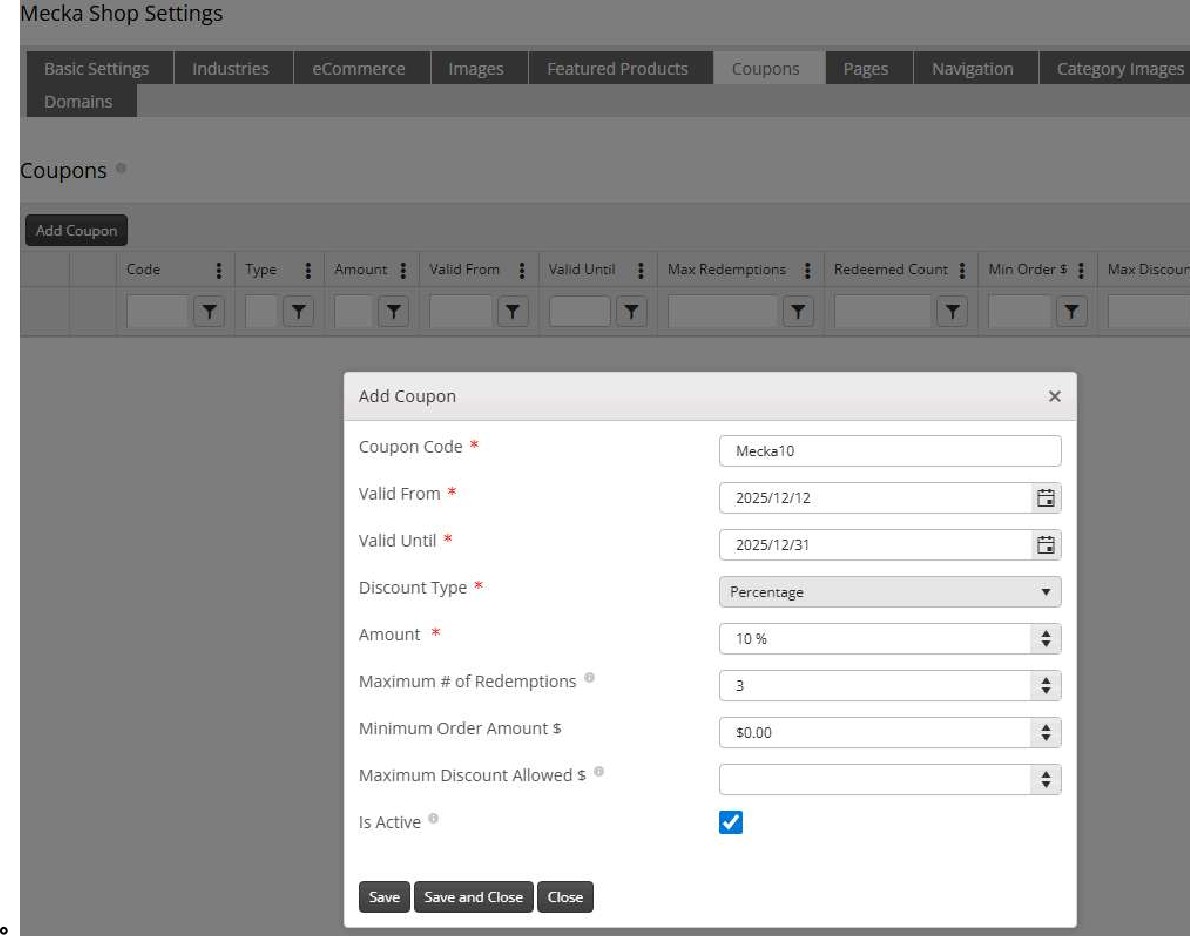Click the Maximum Redemptions spinner arrows
The width and height of the screenshot is (1190, 936).
point(1045,686)
